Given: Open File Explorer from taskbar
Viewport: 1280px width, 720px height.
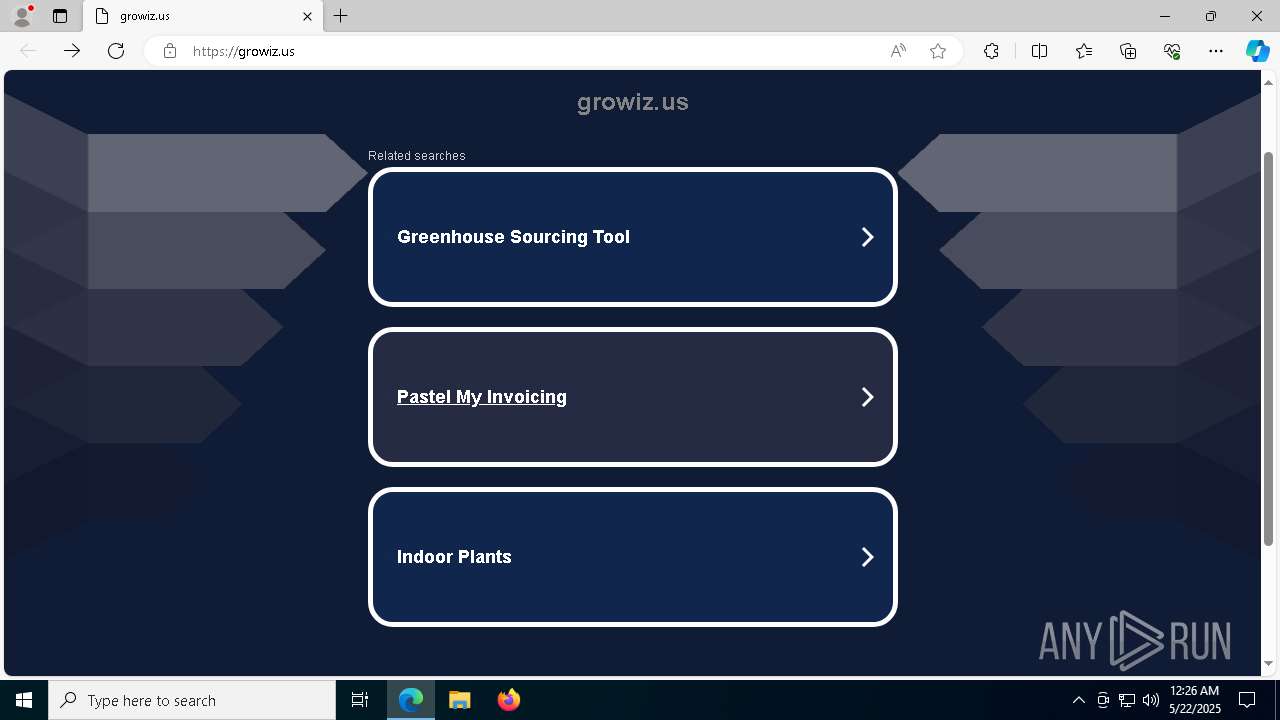Looking at the screenshot, I should click(x=459, y=700).
